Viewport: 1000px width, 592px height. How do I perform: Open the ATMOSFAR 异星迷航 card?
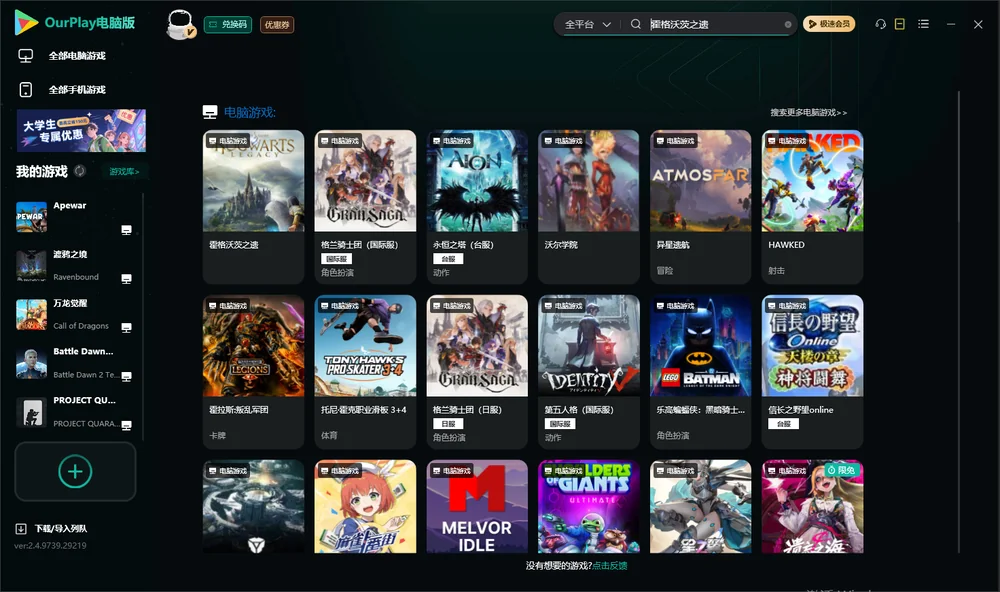tap(700, 207)
